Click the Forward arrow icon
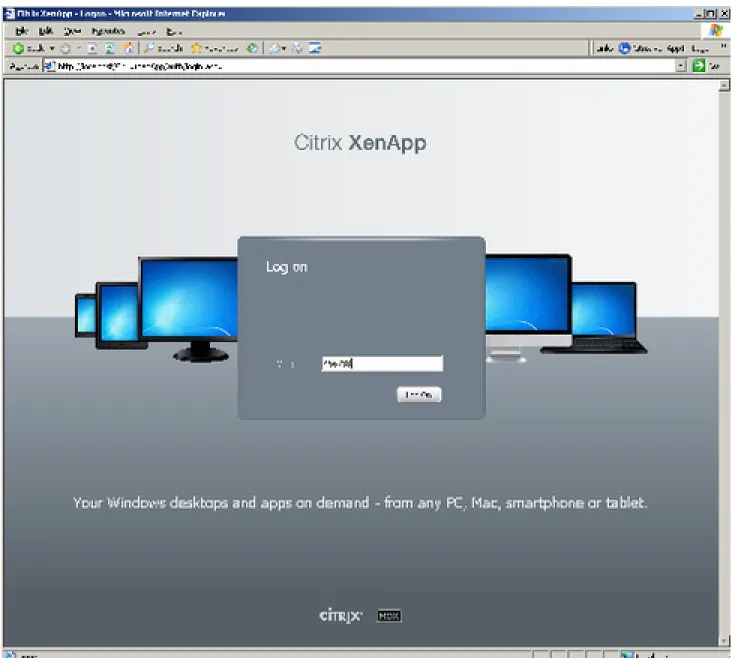Screen dimensions: 735x658 [x=66, y=48]
